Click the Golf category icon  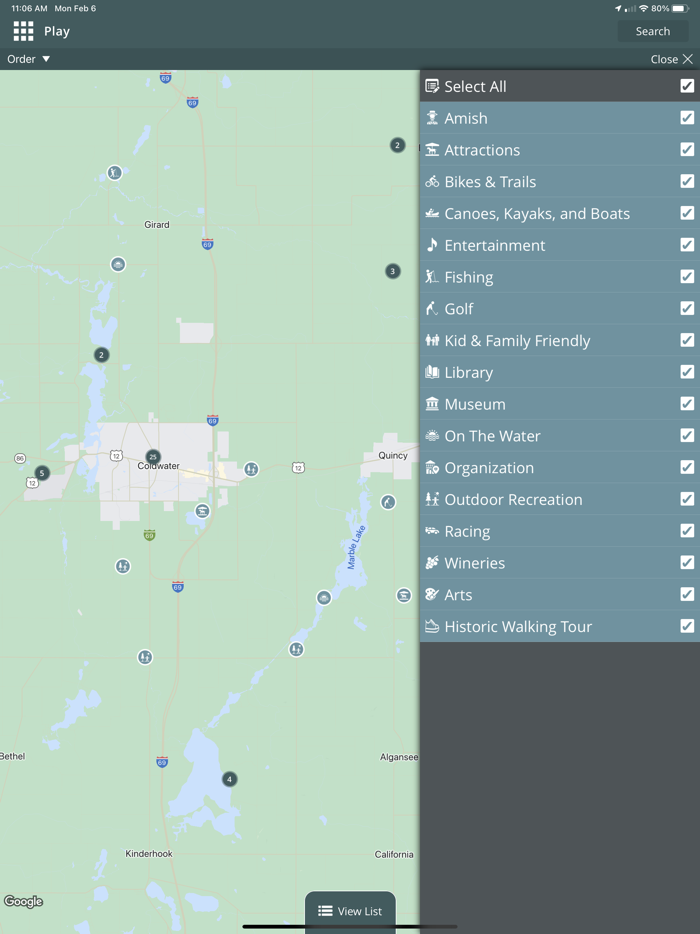pyautogui.click(x=432, y=309)
